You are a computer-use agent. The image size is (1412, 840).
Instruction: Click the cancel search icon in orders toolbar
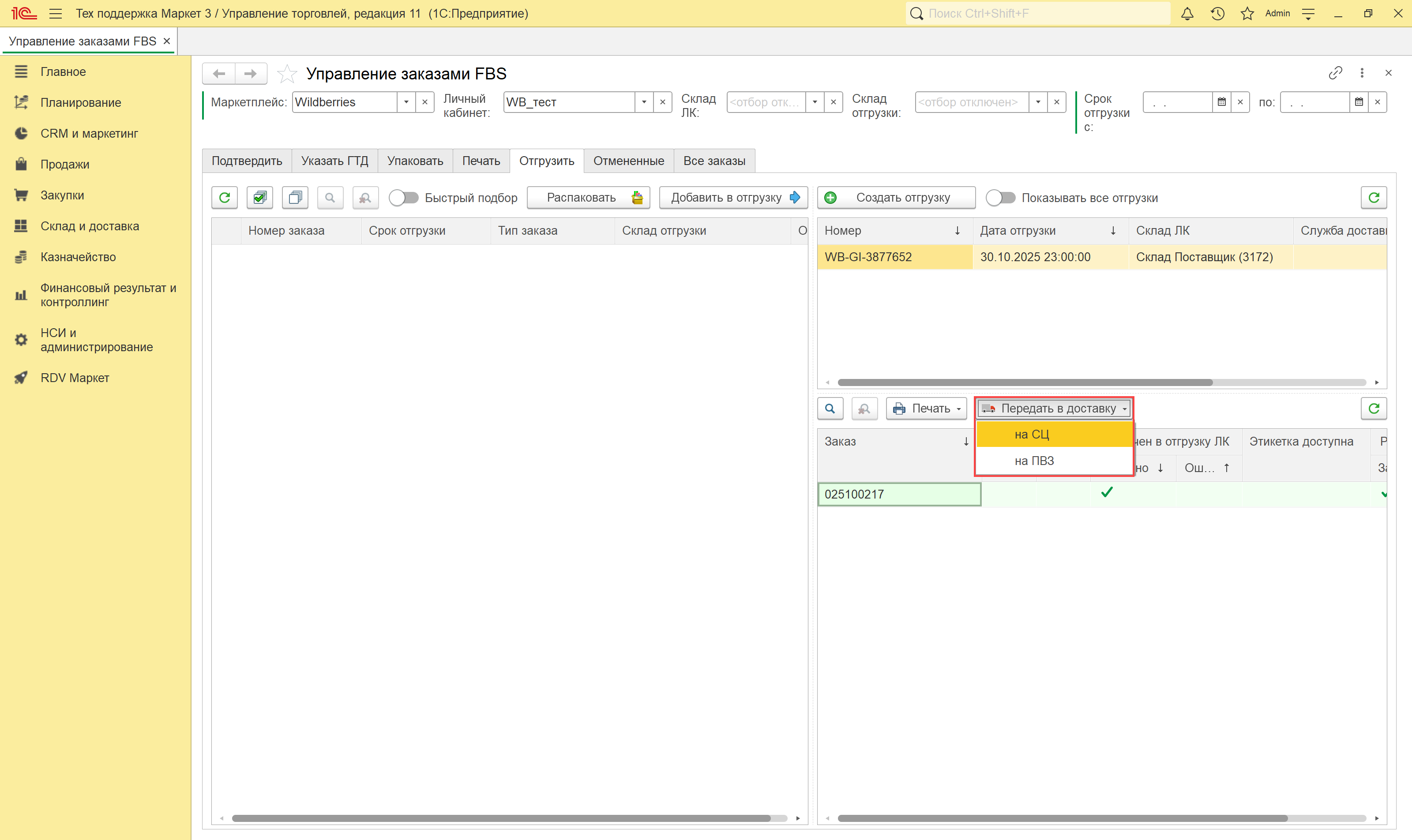[x=365, y=198]
